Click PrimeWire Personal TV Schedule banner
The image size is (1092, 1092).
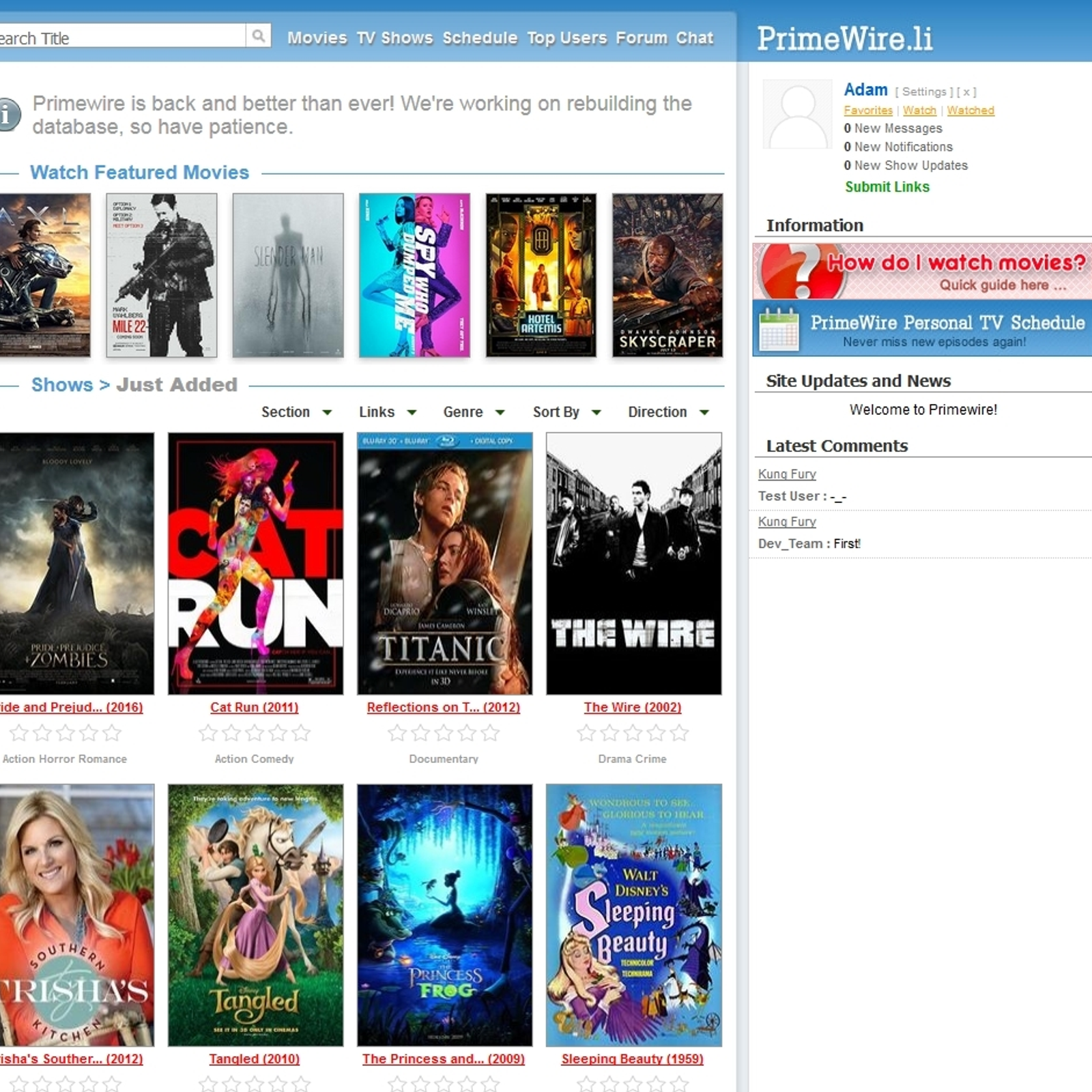point(922,328)
